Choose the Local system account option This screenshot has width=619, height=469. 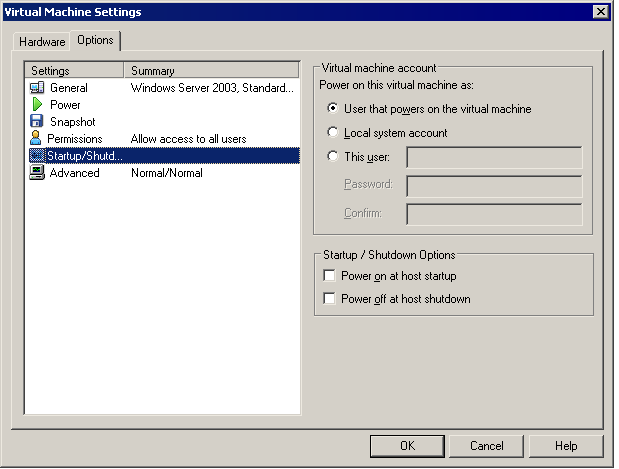[333, 133]
